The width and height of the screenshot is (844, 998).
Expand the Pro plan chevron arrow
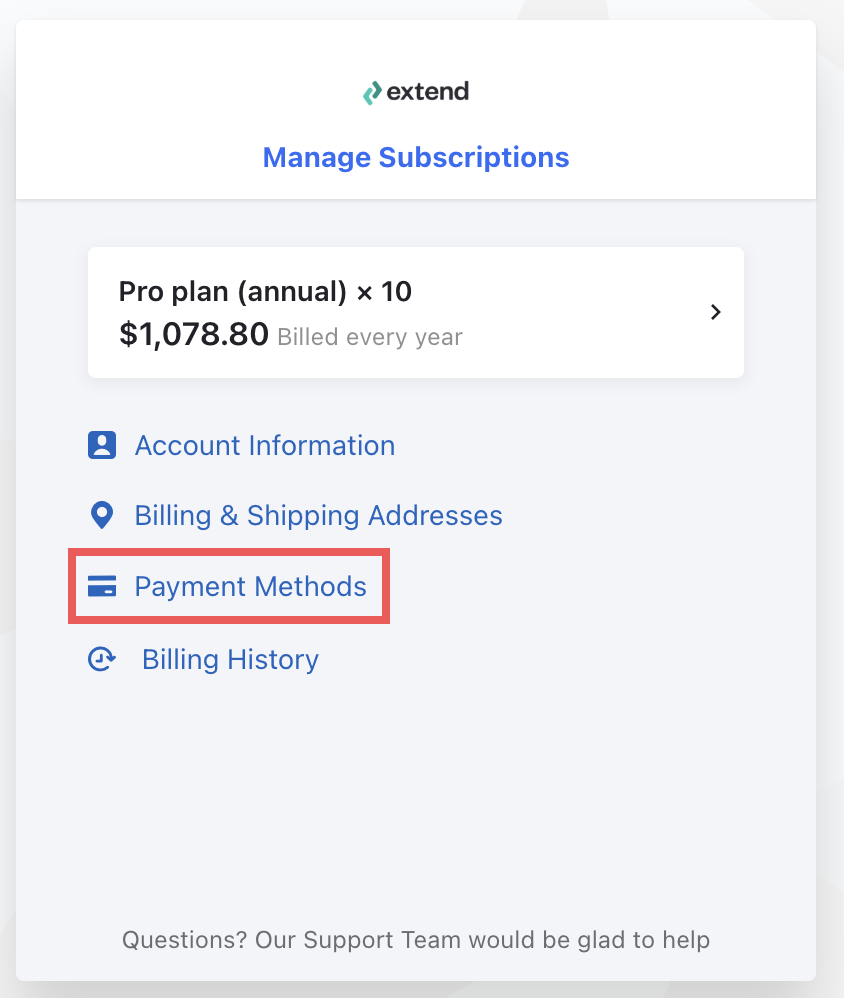pyautogui.click(x=715, y=312)
